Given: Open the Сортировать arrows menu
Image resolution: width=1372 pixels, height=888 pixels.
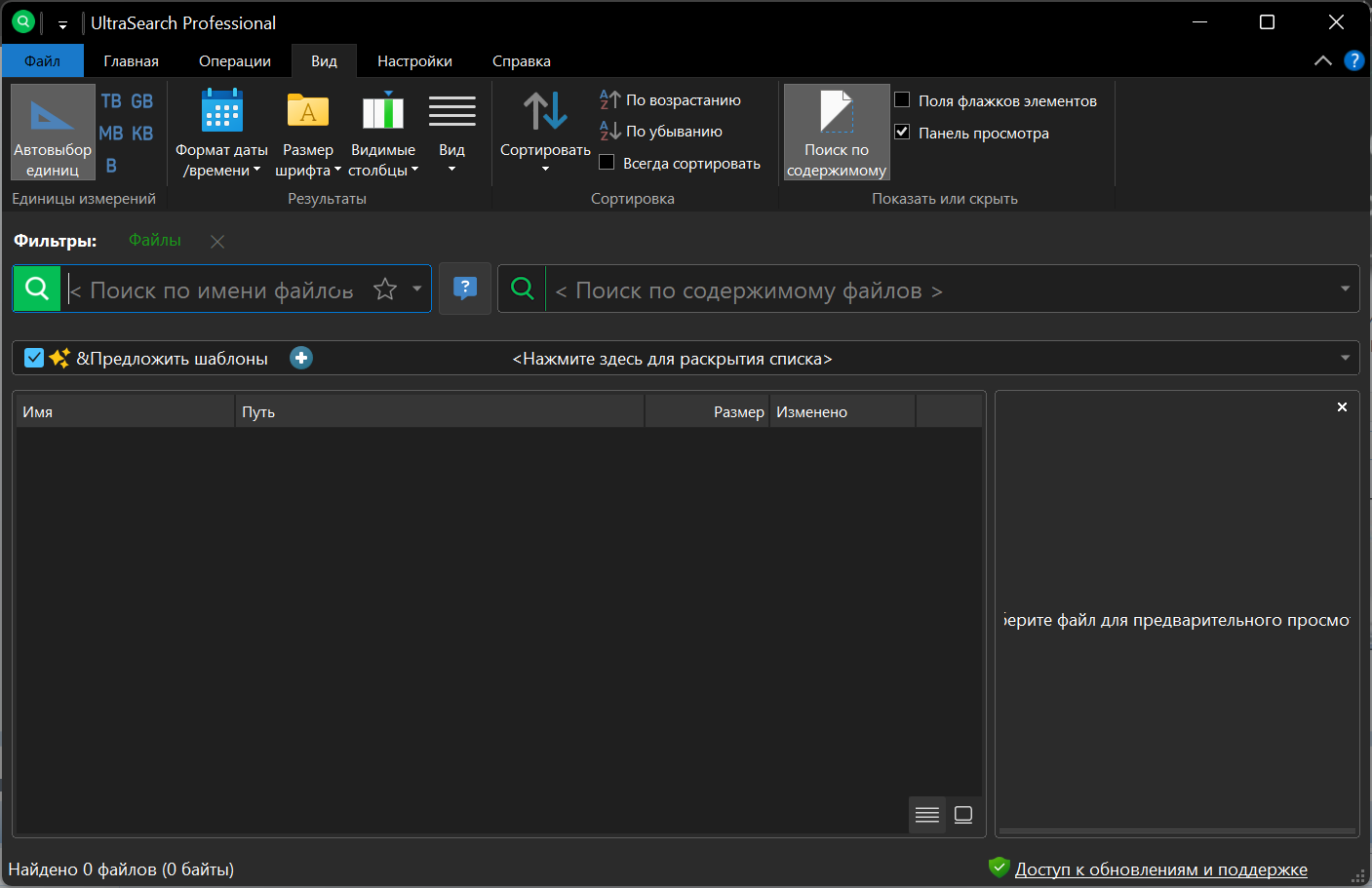Looking at the screenshot, I should pyautogui.click(x=545, y=133).
